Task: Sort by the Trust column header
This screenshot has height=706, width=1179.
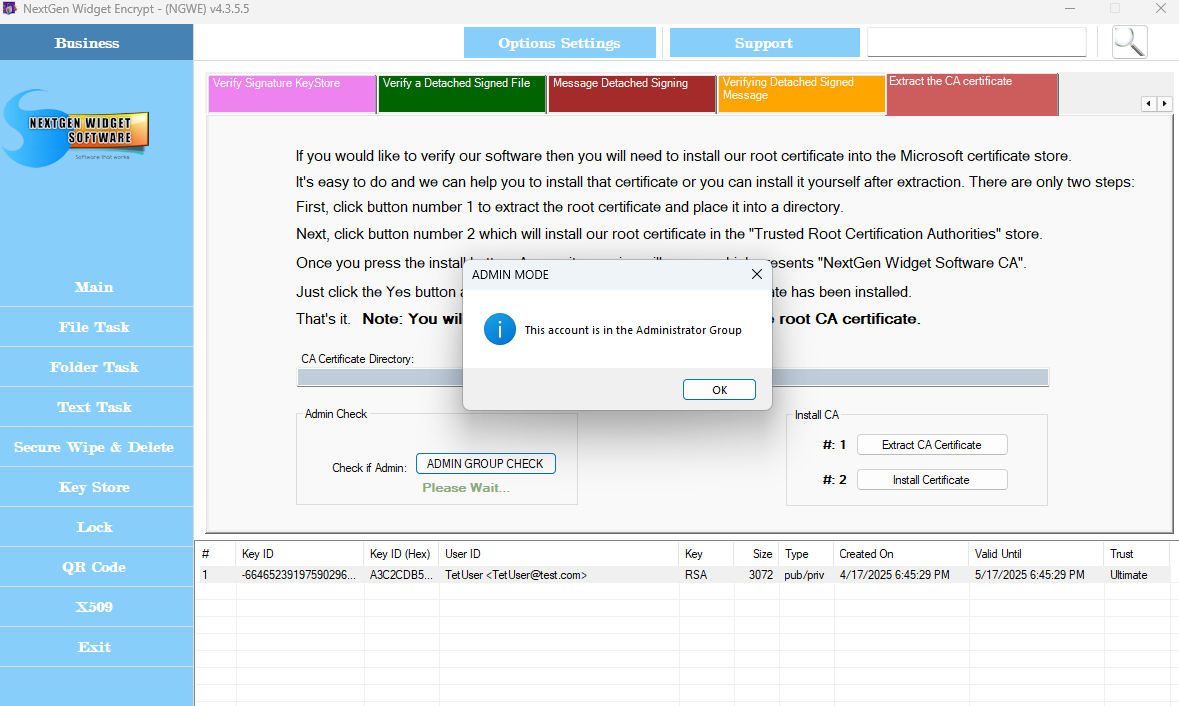Action: (x=1137, y=554)
